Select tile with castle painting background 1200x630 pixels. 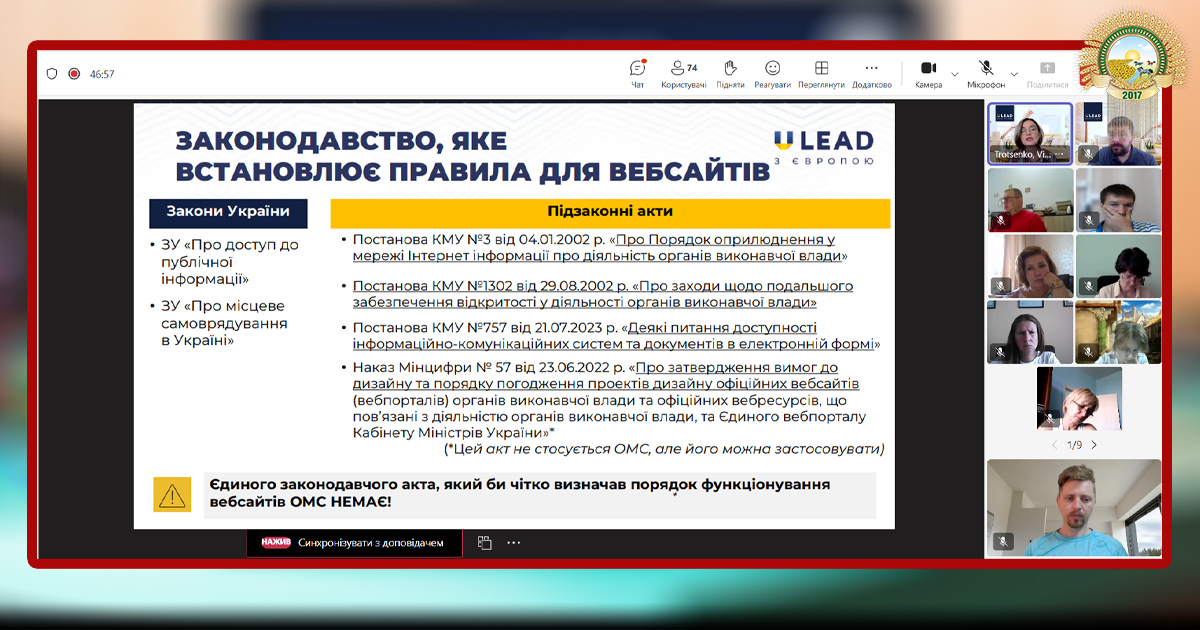[1118, 332]
